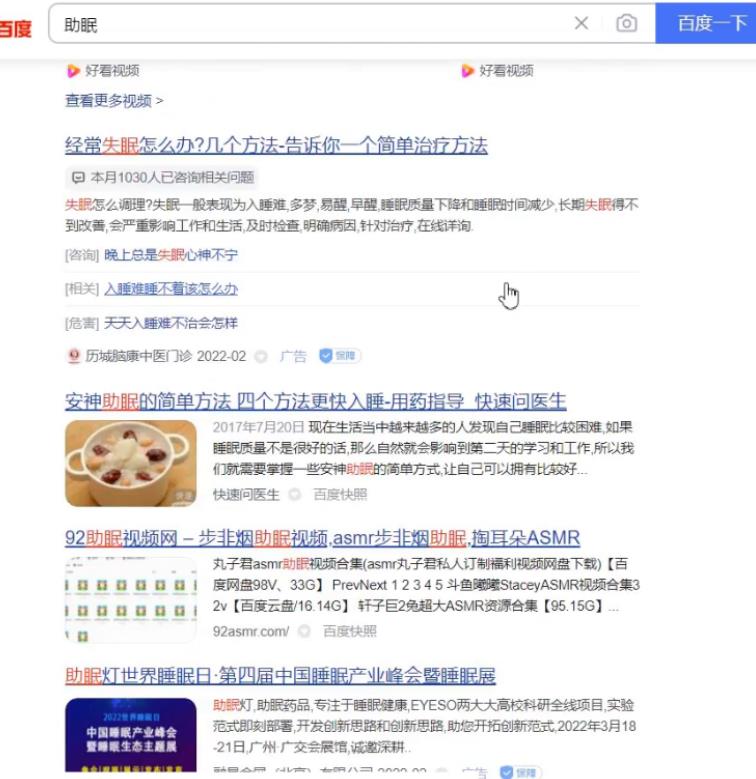Click the round icon next to 快速问医生

tap(295, 494)
